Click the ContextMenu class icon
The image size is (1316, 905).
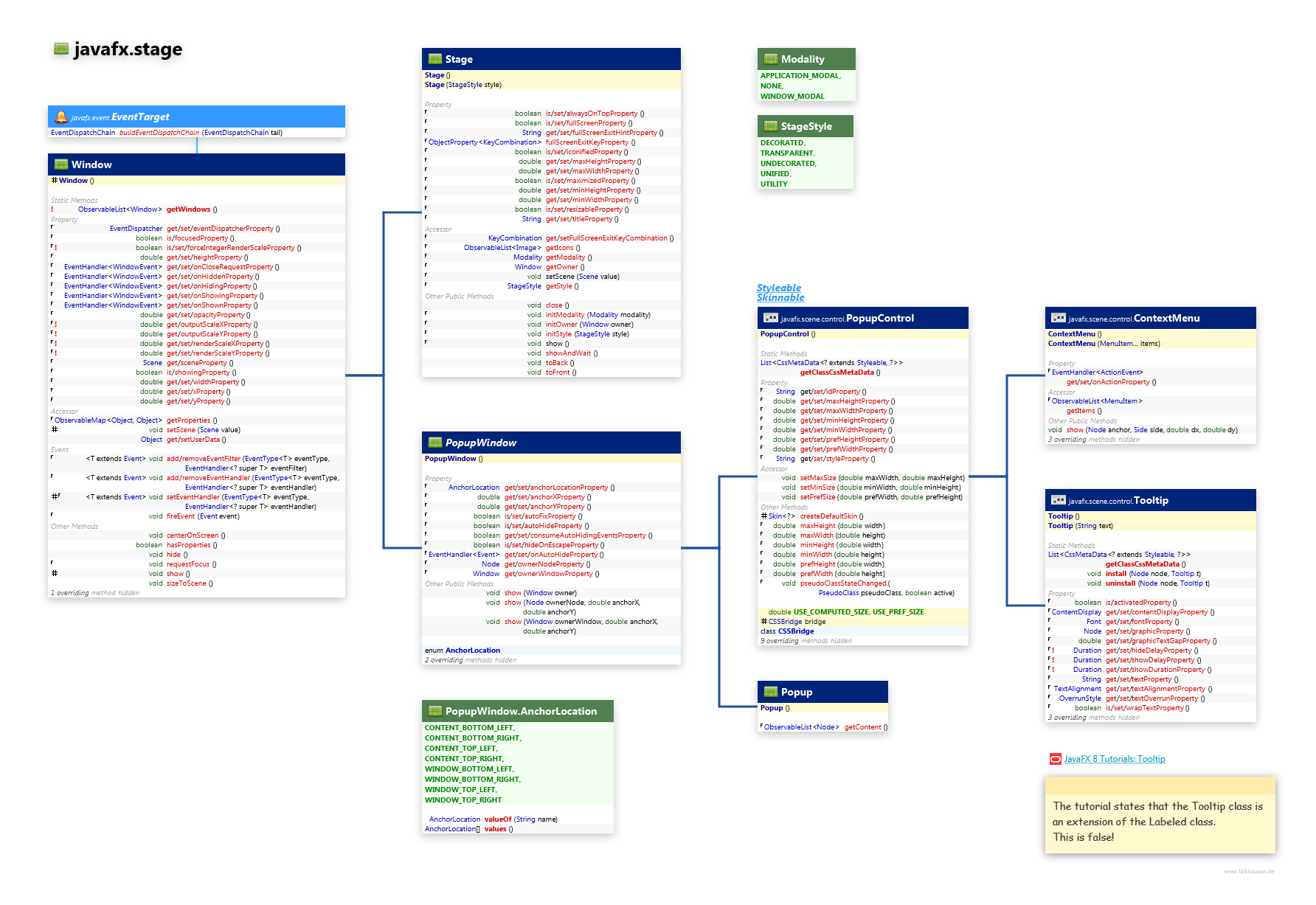pos(1059,318)
